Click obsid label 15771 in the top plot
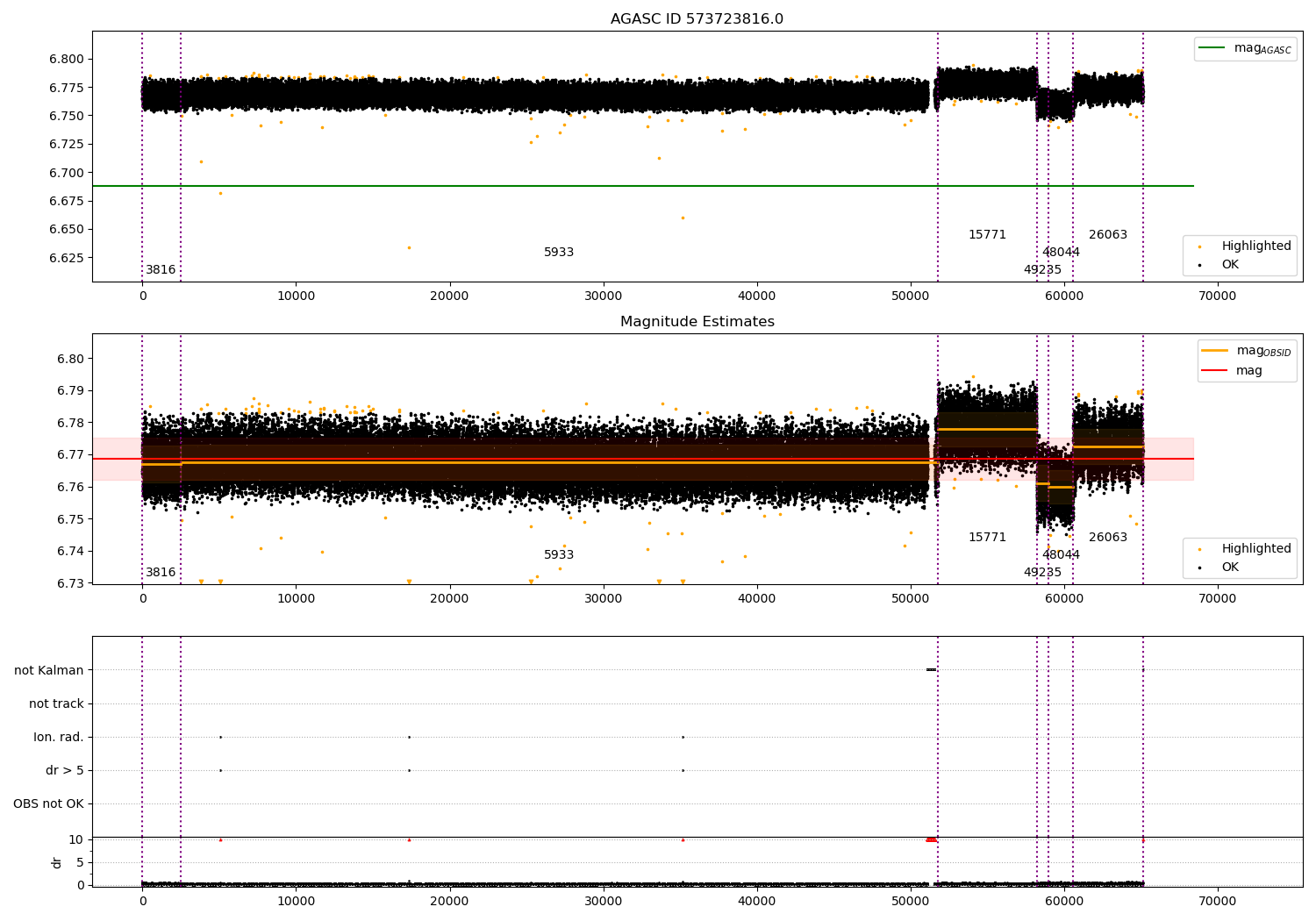The height and width of the screenshot is (921, 1316). pos(987,235)
